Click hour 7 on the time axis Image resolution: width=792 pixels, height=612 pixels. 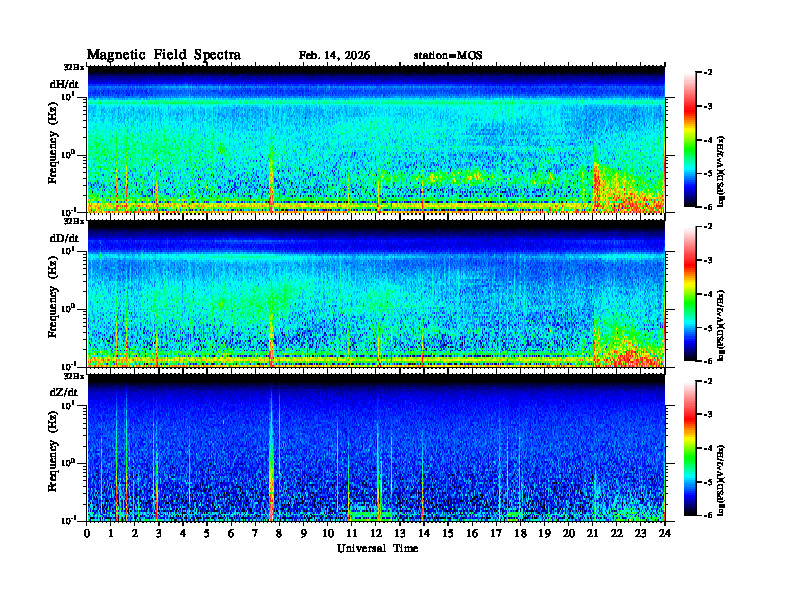click(x=255, y=534)
